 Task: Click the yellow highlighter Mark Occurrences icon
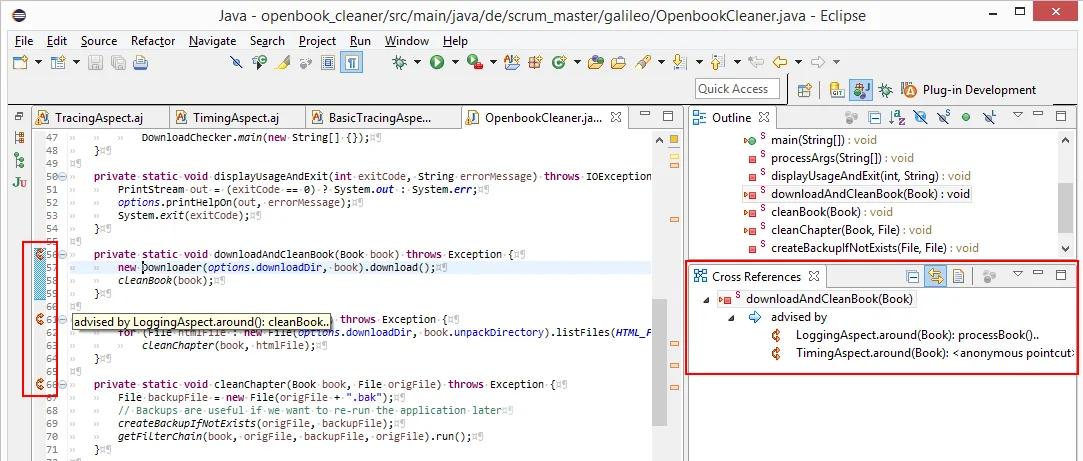click(x=282, y=63)
